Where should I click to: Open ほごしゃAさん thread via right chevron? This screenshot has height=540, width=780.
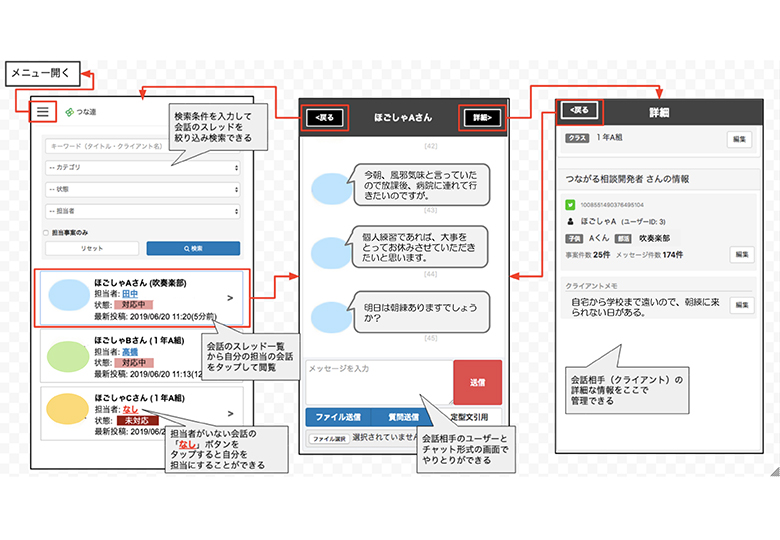click(x=230, y=297)
